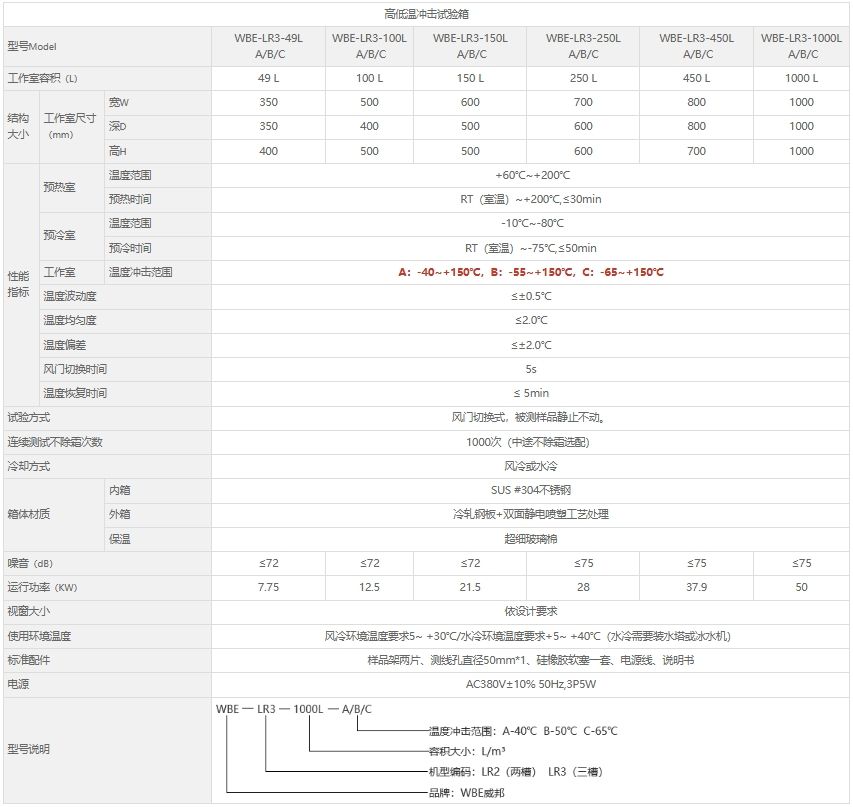Select the 温度恢复时间 row label
Viewport: 853px width, 807px height.
75,393
